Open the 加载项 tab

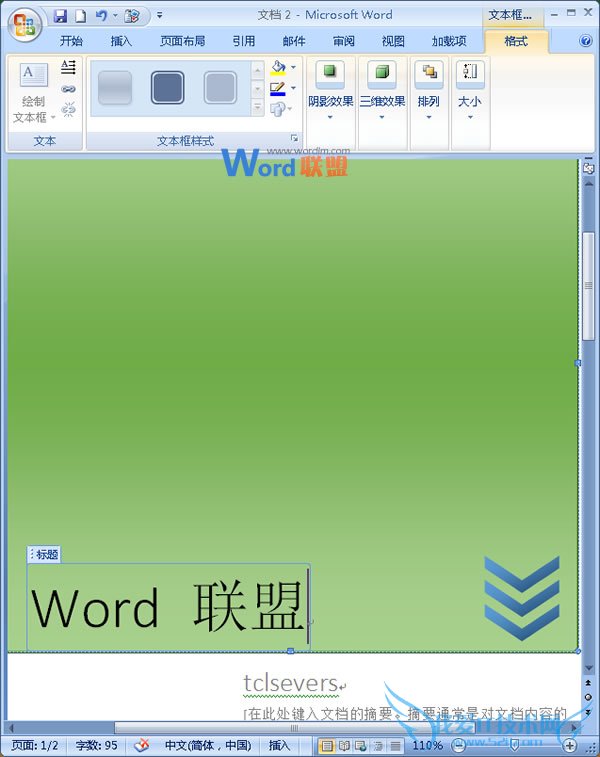tap(449, 42)
